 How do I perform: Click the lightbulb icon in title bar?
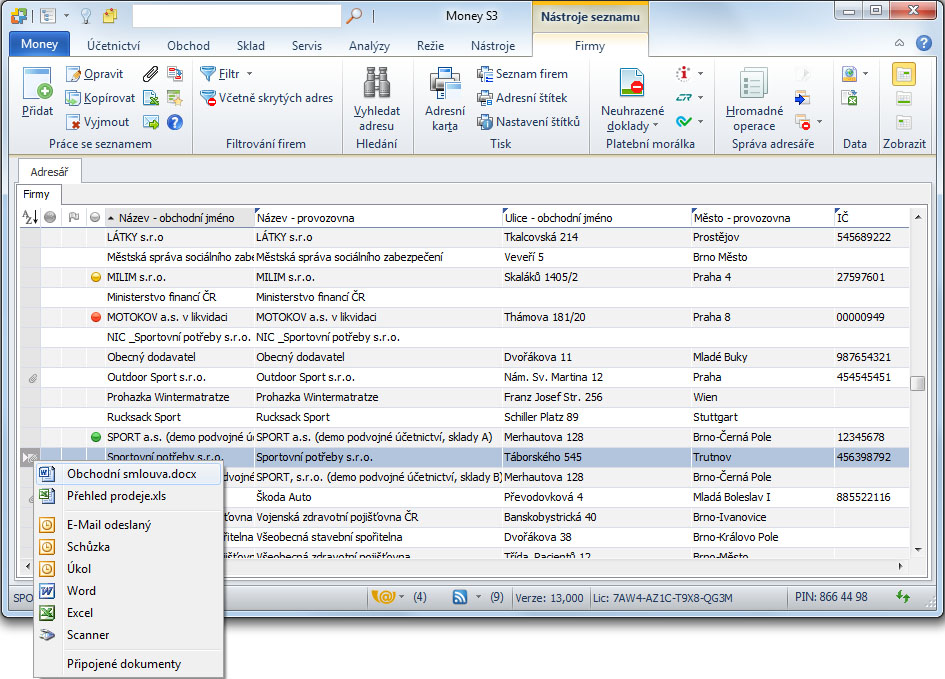(x=86, y=16)
